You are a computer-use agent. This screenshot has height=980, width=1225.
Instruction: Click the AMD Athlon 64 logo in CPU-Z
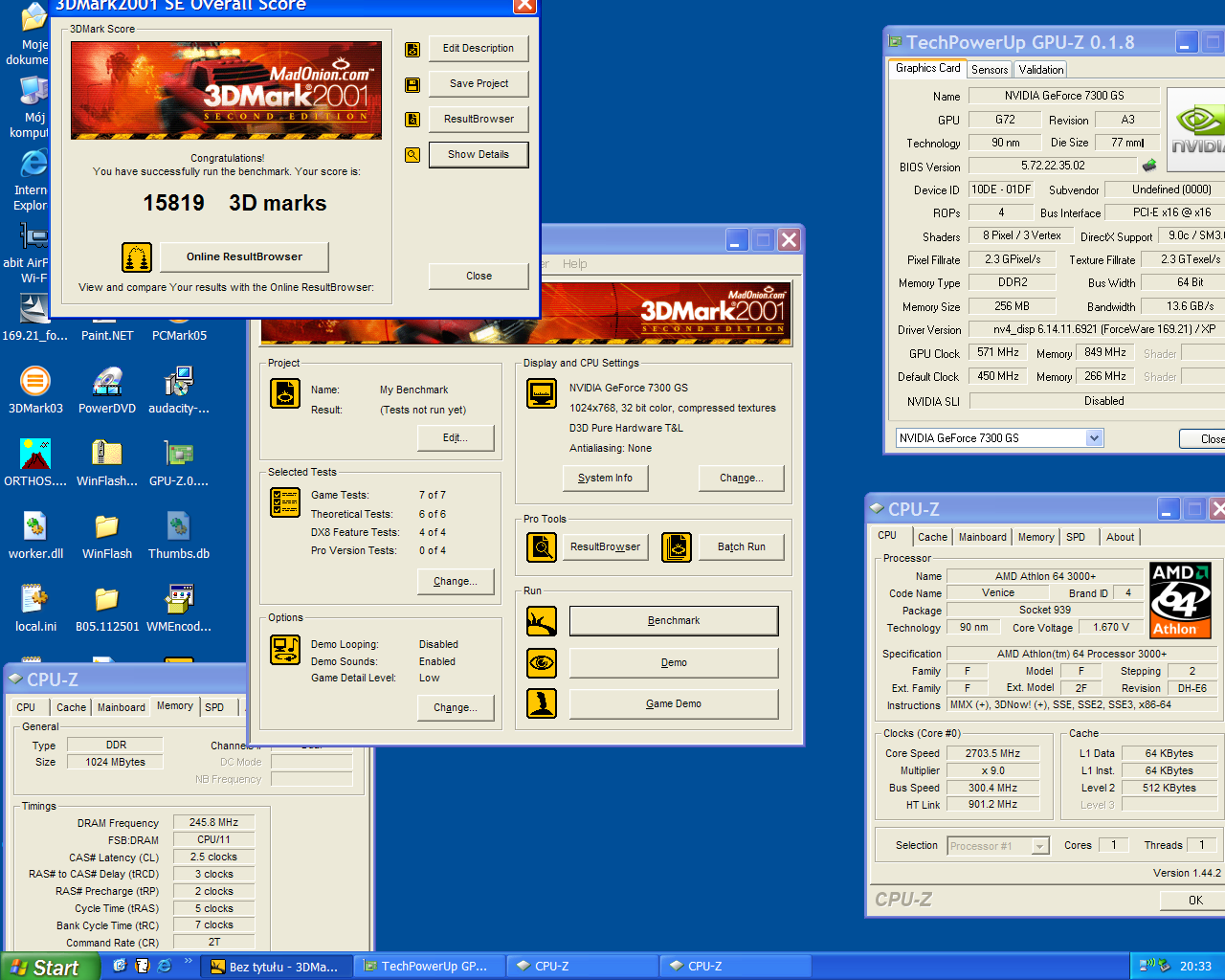pyautogui.click(x=1180, y=600)
